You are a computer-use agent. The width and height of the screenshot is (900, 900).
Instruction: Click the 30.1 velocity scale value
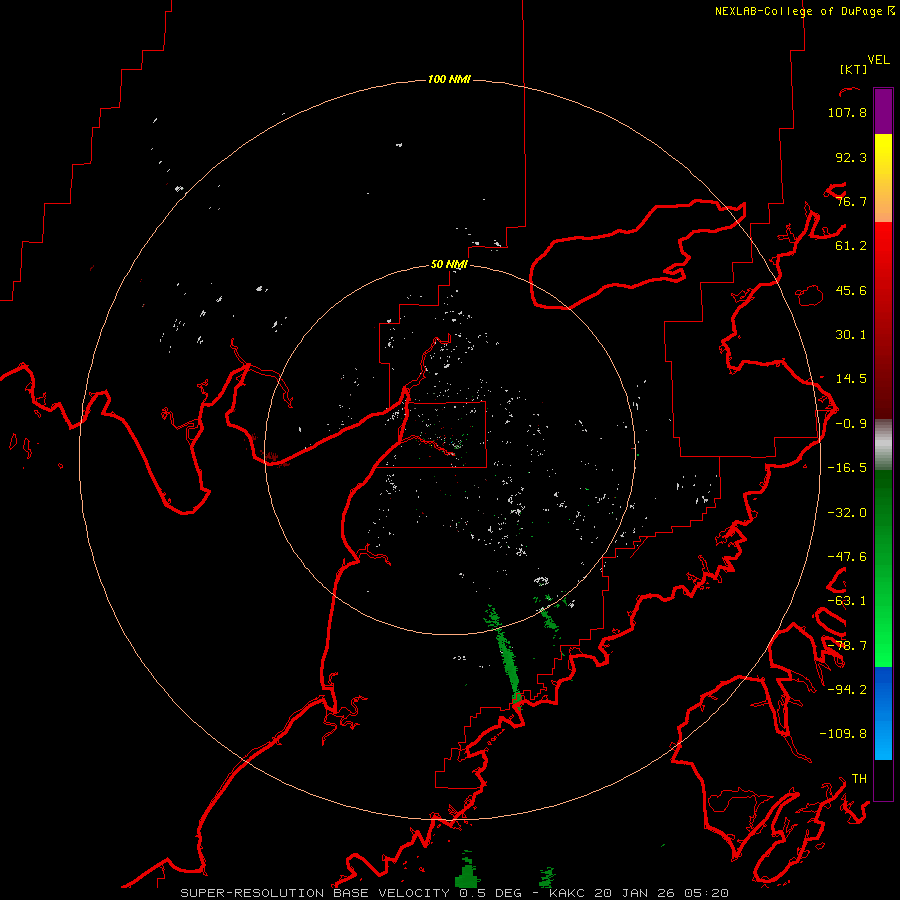[x=851, y=335]
